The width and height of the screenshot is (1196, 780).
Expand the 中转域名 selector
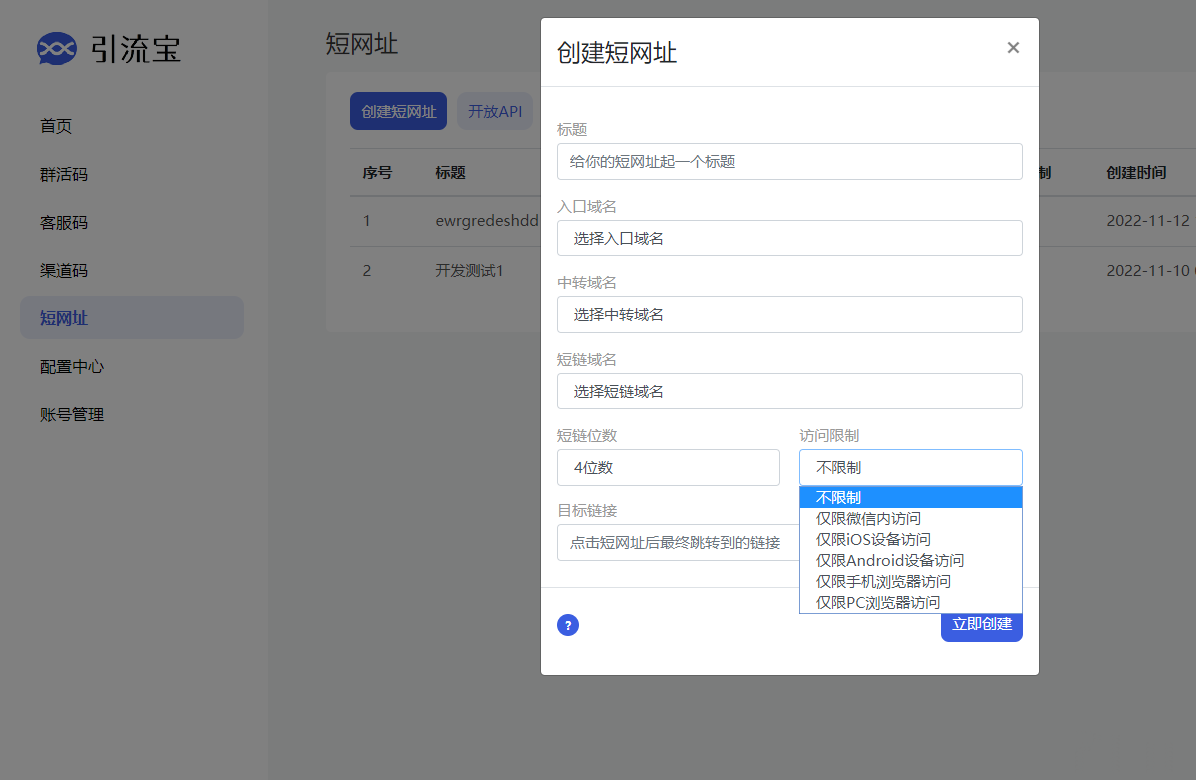[x=789, y=315]
